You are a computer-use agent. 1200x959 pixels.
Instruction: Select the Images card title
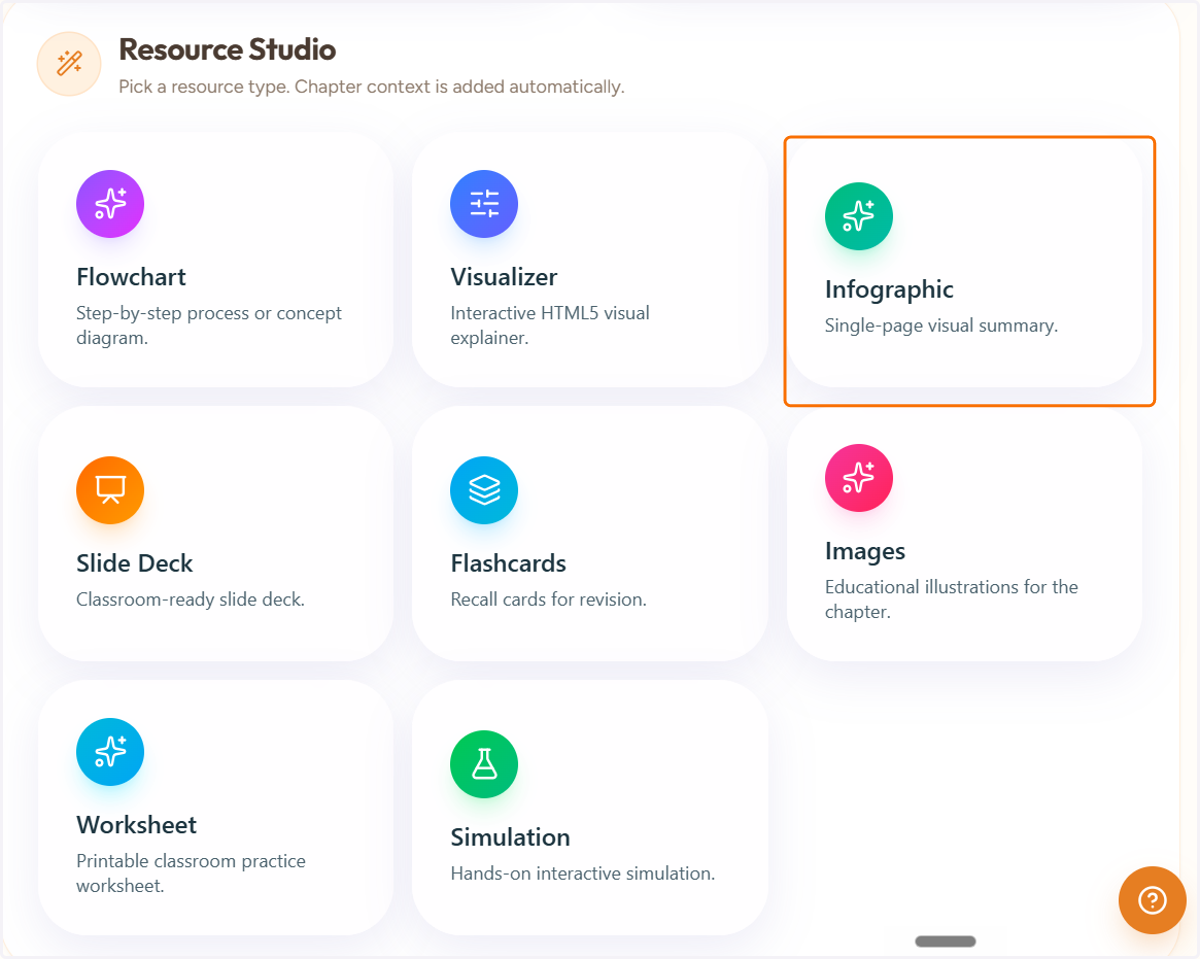pyautogui.click(x=865, y=551)
